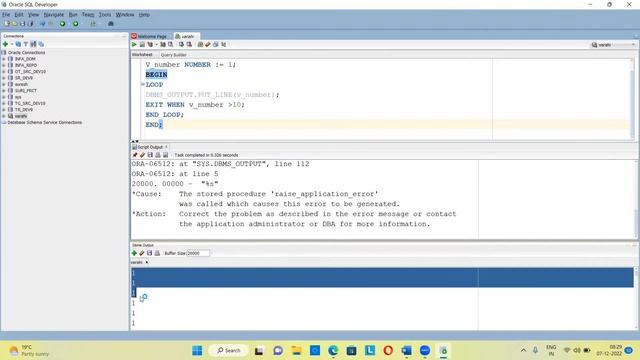Expand the suresh connection node

pos(4,84)
